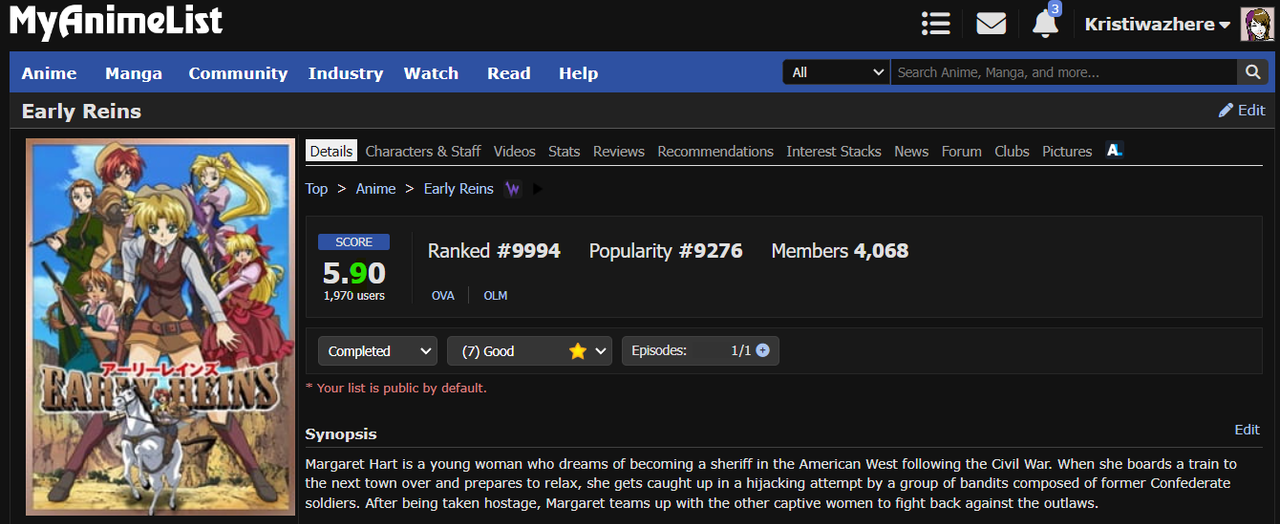Image resolution: width=1280 pixels, height=524 pixels.
Task: Open the Anime menu
Action: (49, 73)
